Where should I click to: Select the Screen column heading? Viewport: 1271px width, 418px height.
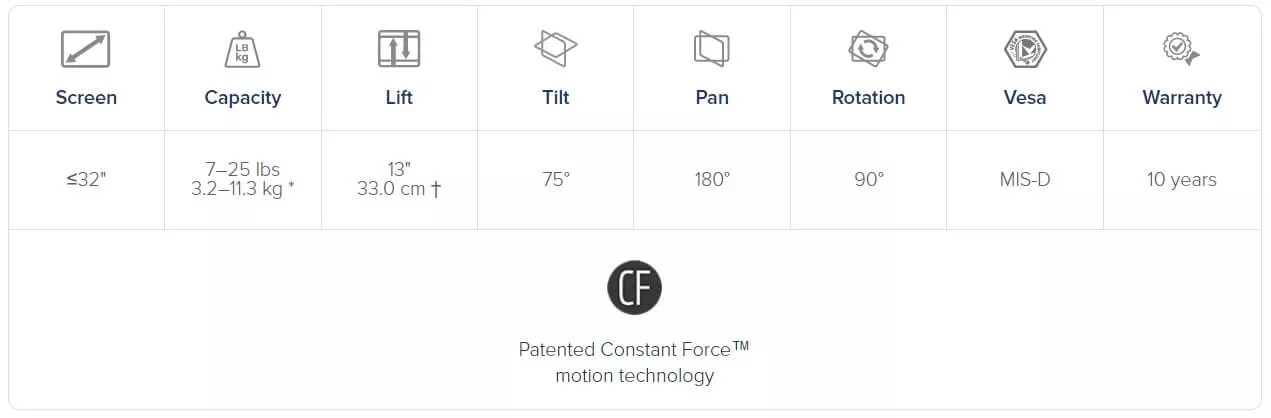click(86, 98)
